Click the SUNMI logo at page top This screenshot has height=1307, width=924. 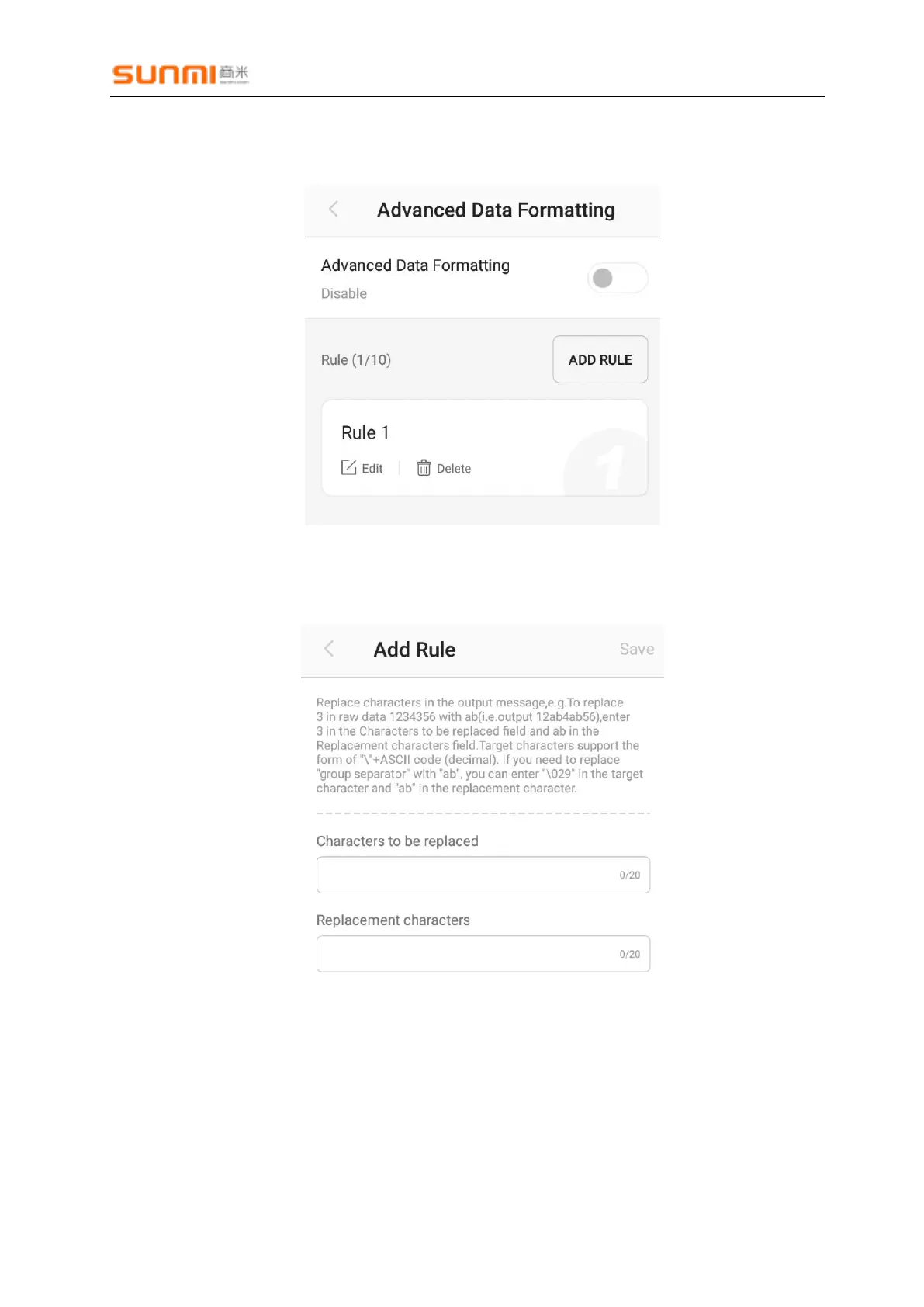coord(180,75)
